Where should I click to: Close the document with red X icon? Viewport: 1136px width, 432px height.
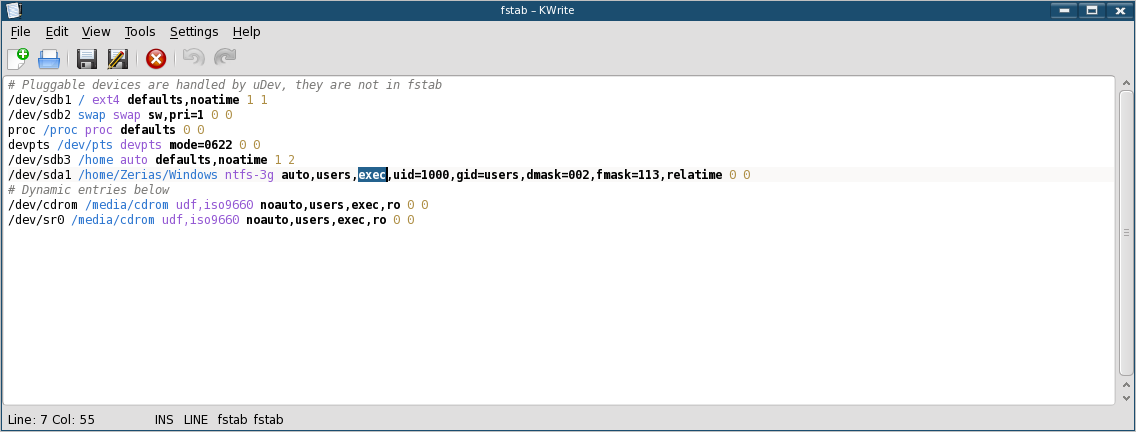(156, 59)
